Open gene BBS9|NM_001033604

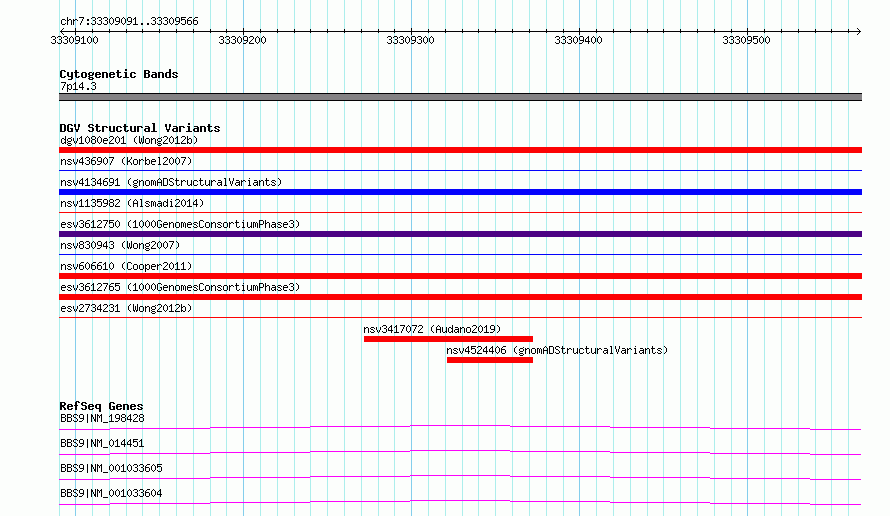tap(111, 493)
